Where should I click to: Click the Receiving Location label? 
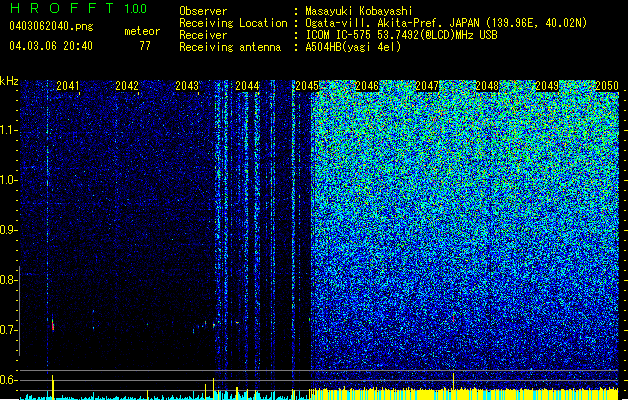coord(233,23)
